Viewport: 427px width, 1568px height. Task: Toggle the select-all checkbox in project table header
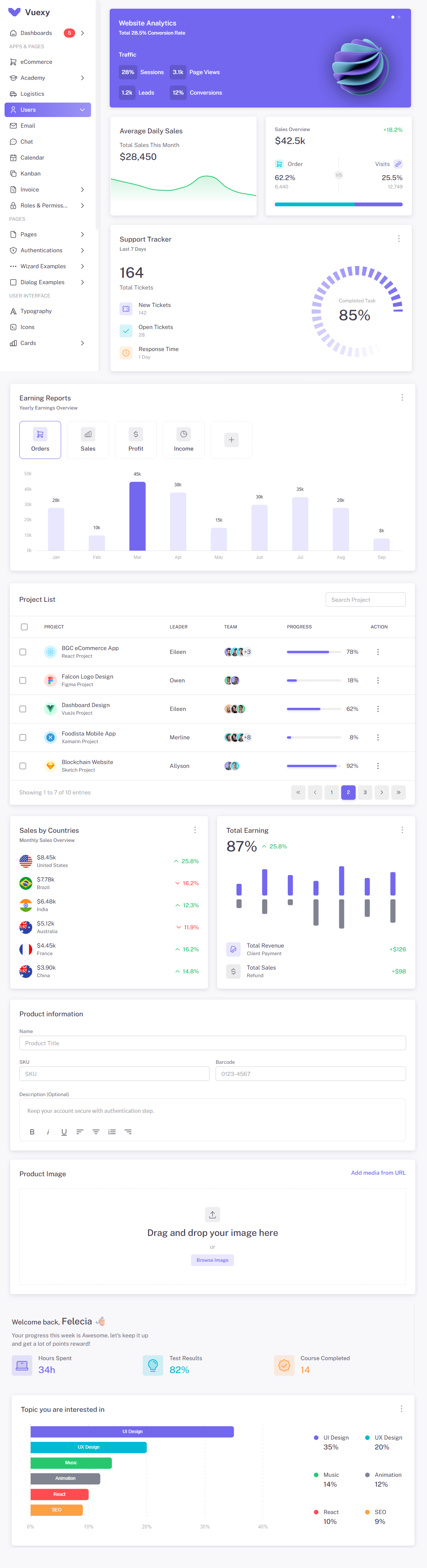(24, 627)
